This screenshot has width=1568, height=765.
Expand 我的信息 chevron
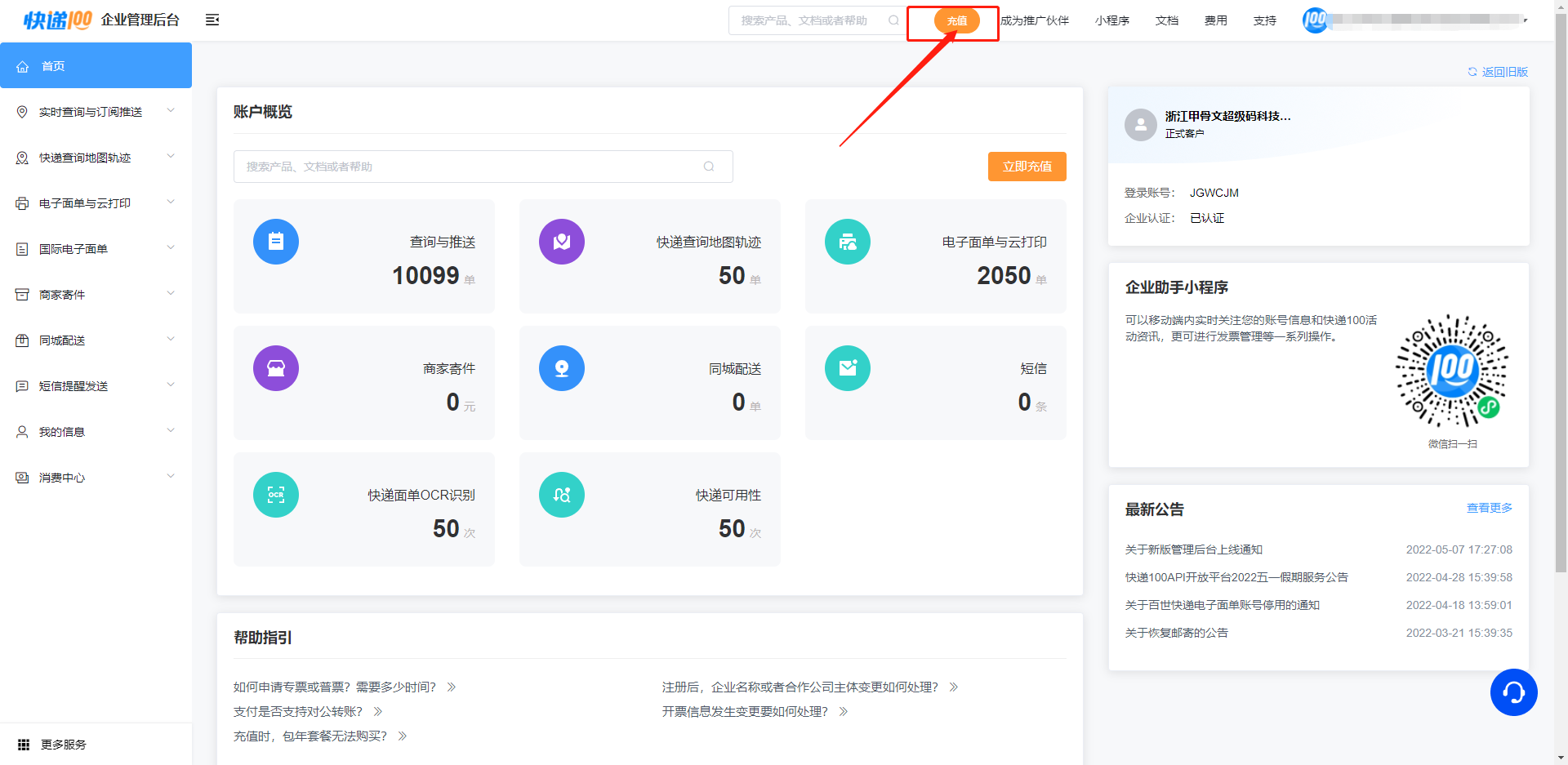[x=171, y=430]
